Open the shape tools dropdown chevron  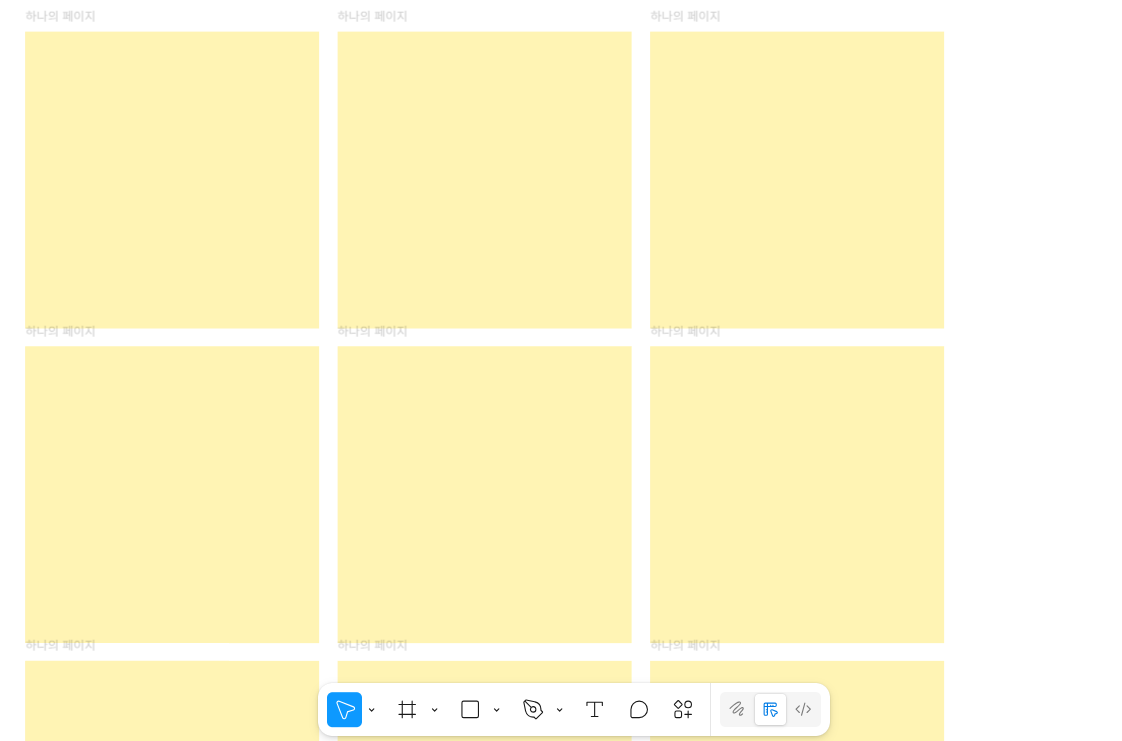tap(497, 710)
